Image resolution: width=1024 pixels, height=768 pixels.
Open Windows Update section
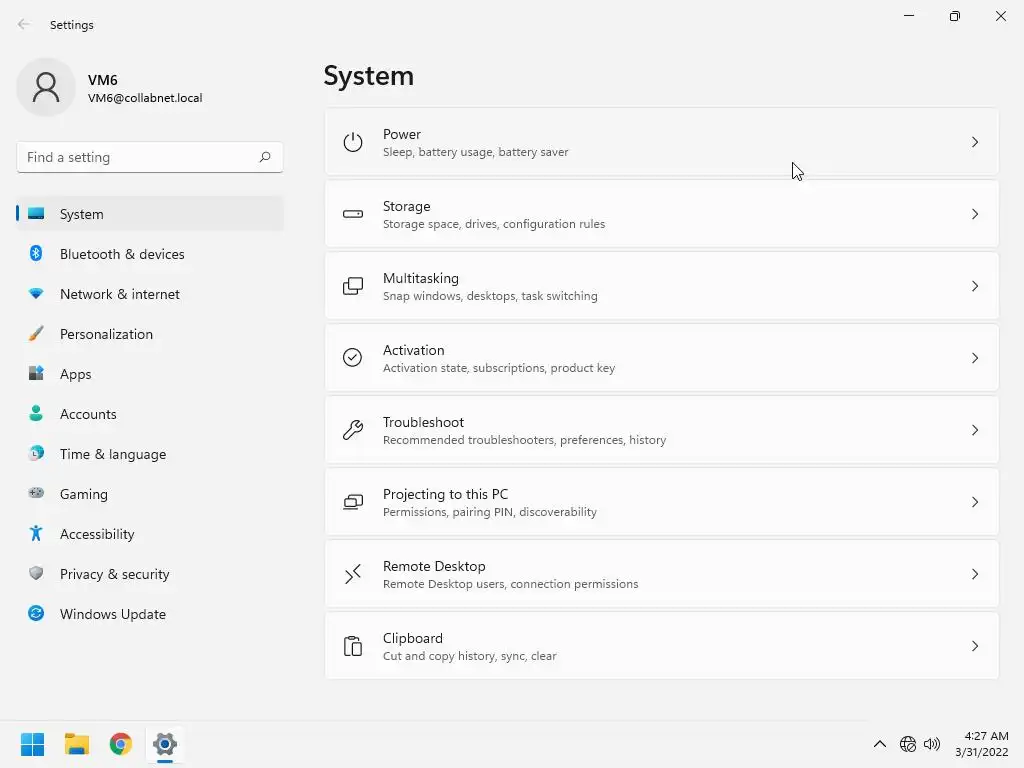pyautogui.click(x=150, y=614)
